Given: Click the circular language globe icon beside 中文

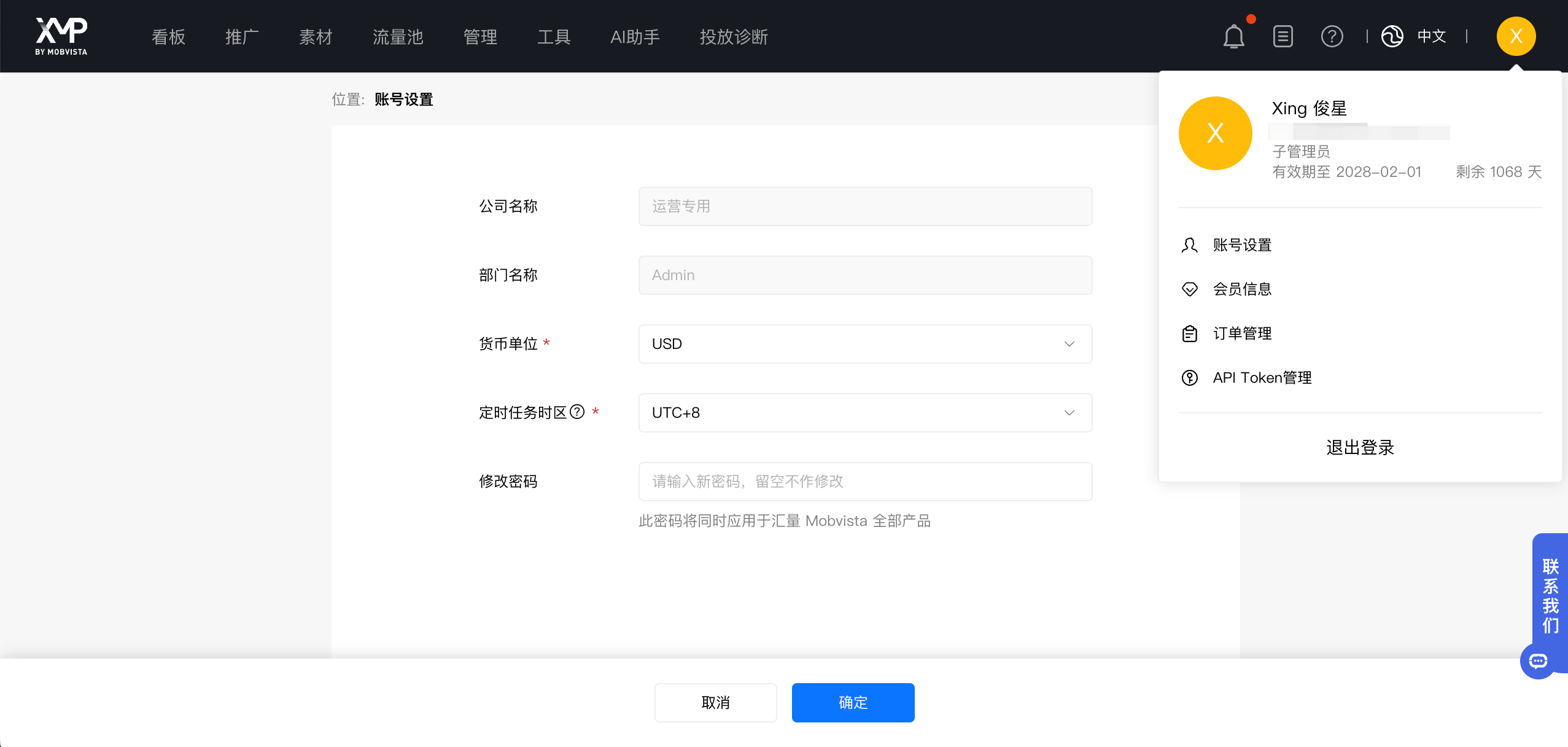Looking at the screenshot, I should pos(1391,36).
